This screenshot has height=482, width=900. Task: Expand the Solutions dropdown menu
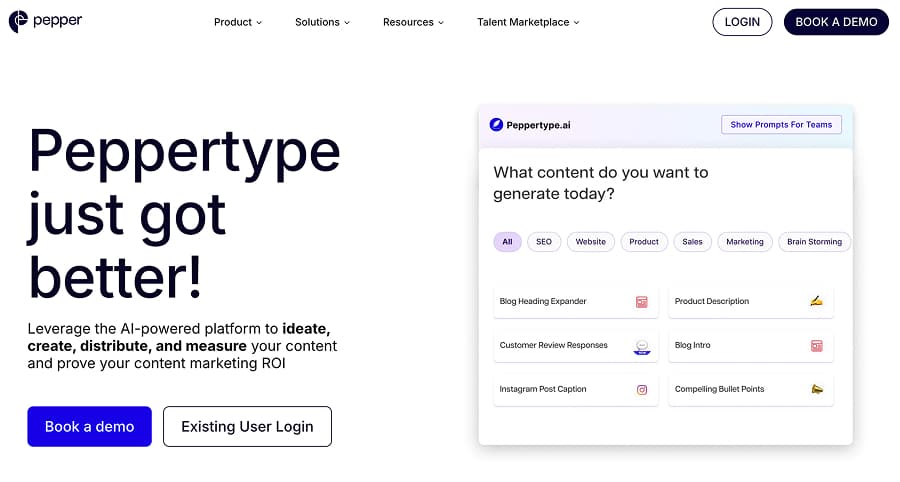(x=322, y=22)
